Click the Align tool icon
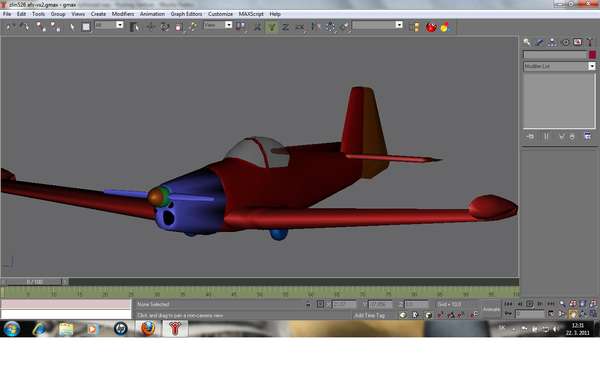 (344, 27)
